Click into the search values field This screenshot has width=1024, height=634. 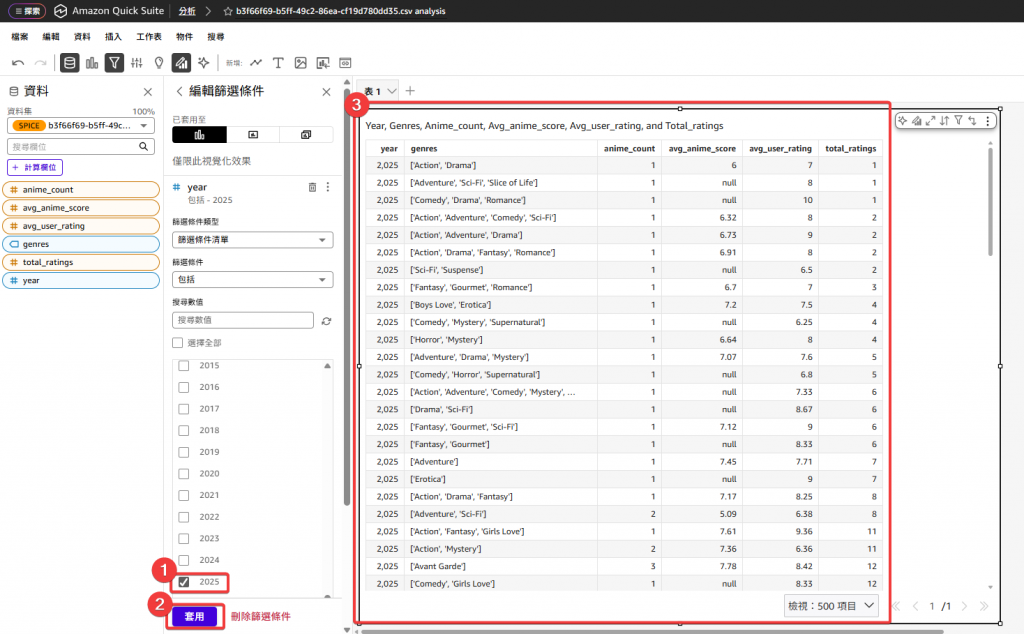coord(243,320)
